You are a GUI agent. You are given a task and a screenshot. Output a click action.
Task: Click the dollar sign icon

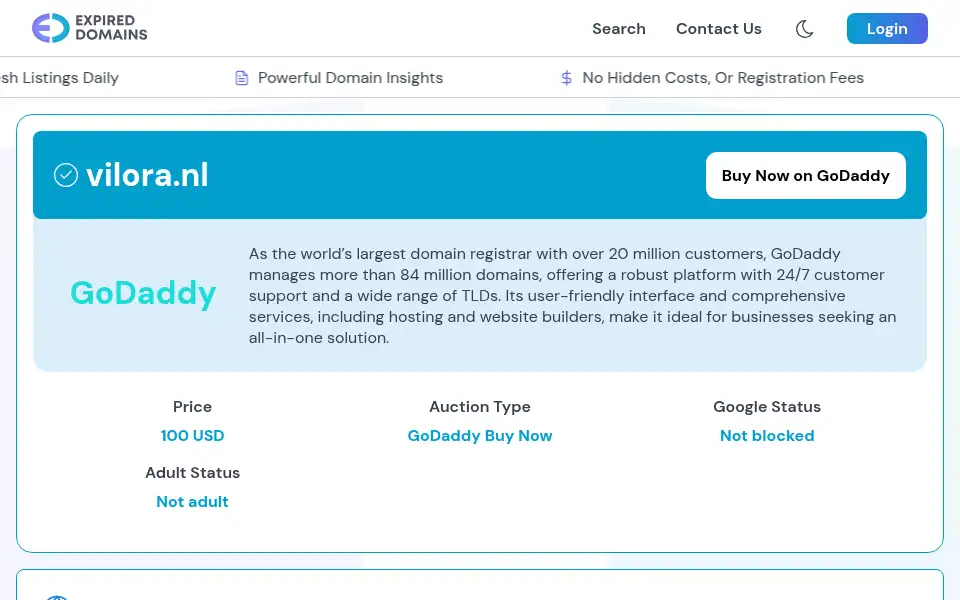click(566, 78)
